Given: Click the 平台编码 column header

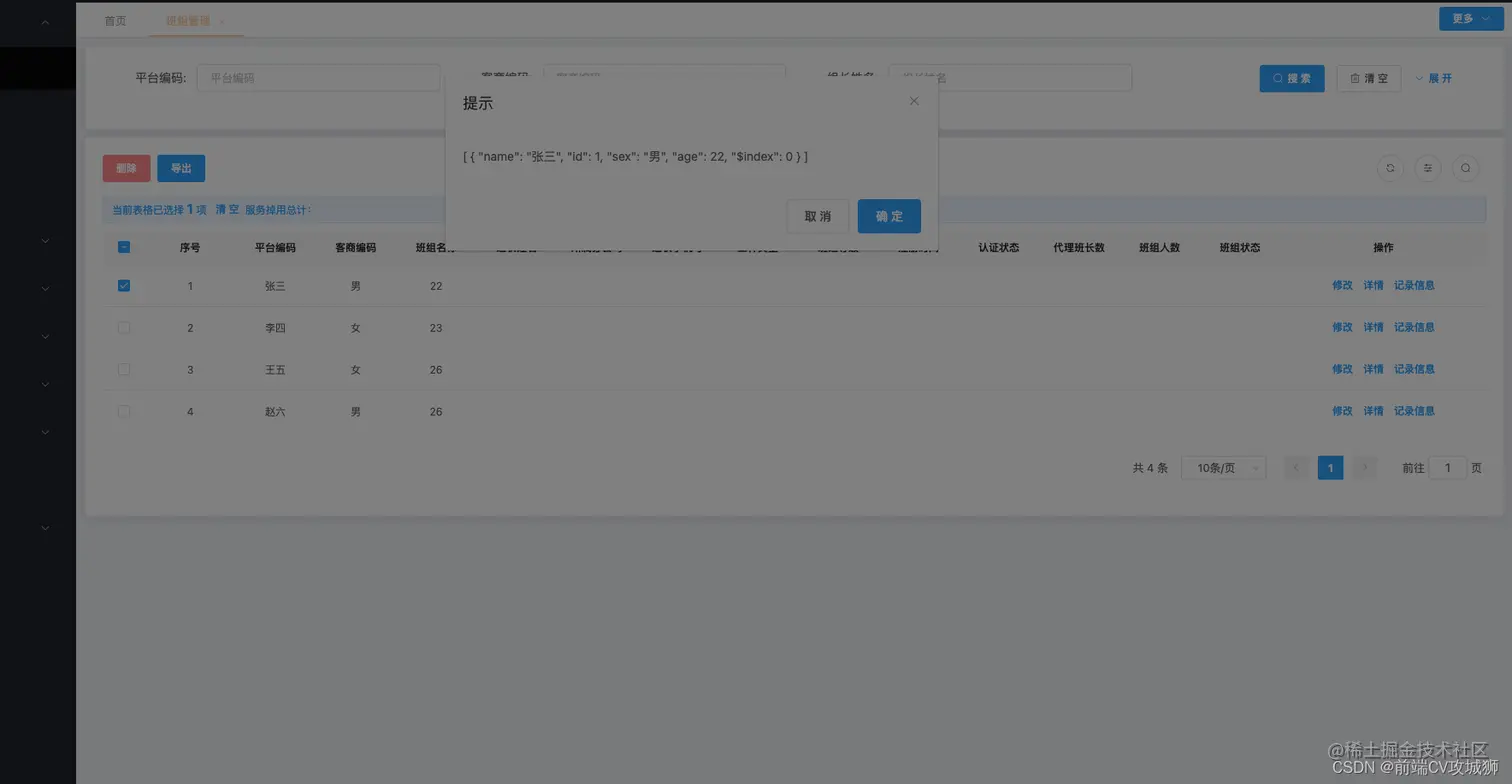Looking at the screenshot, I should point(275,248).
